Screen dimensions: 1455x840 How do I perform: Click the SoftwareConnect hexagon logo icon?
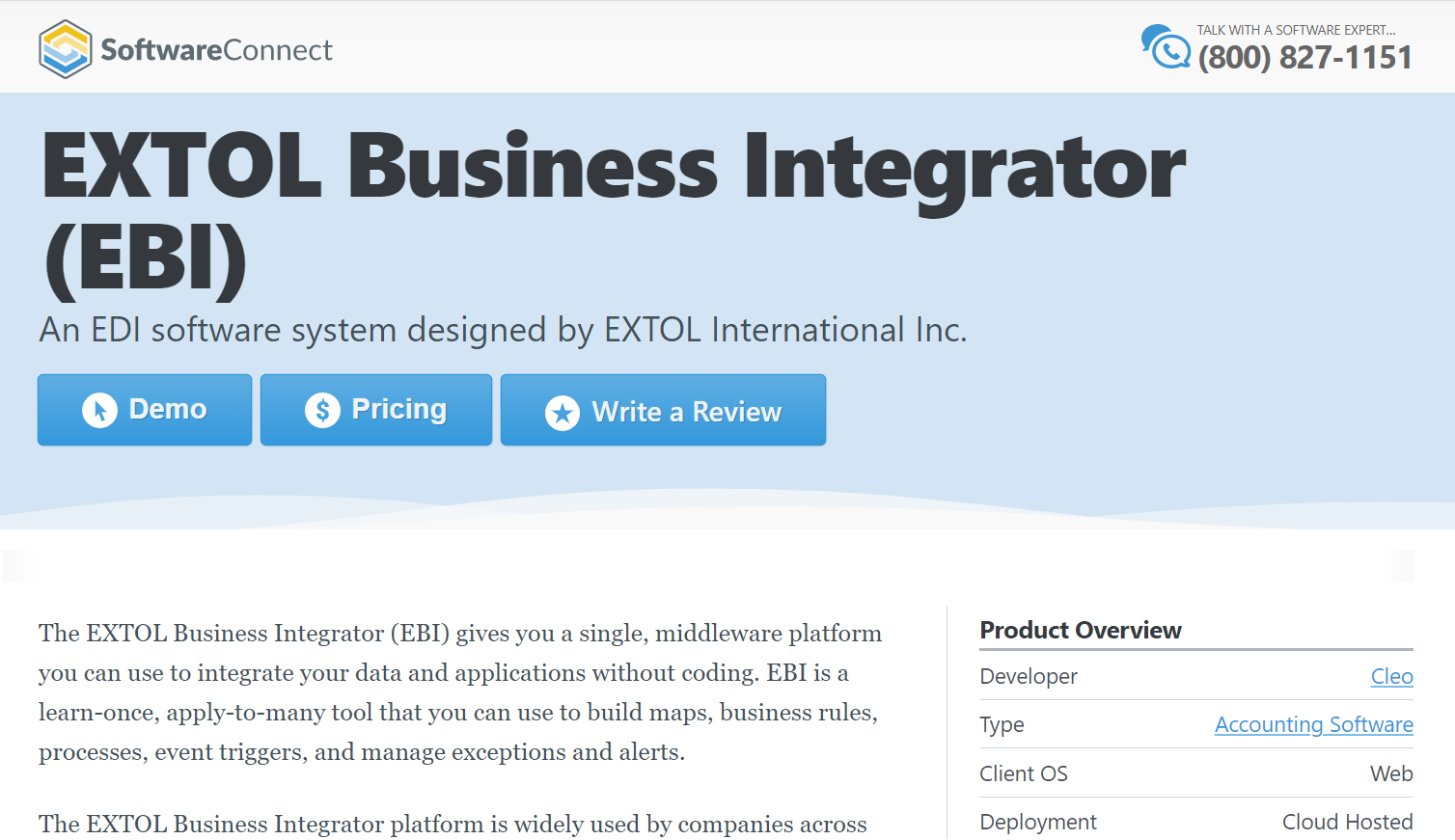click(x=64, y=47)
